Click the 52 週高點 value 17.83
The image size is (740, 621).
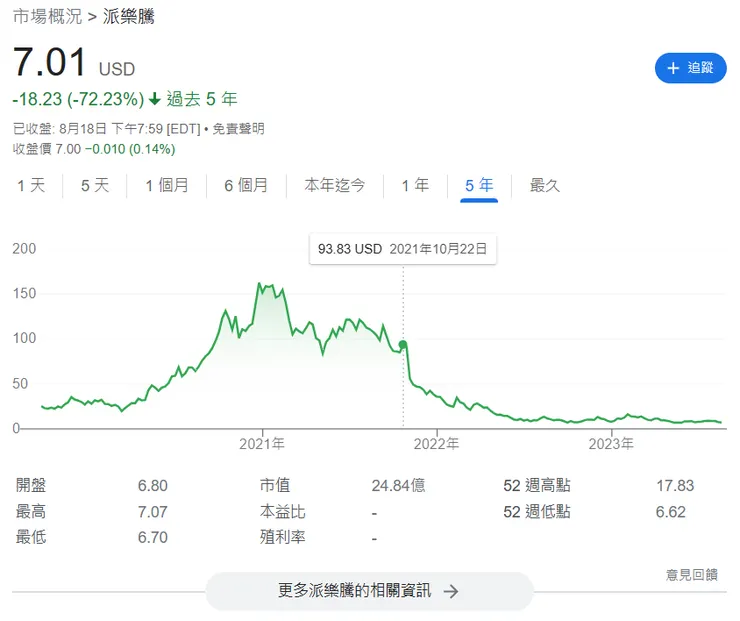click(675, 486)
